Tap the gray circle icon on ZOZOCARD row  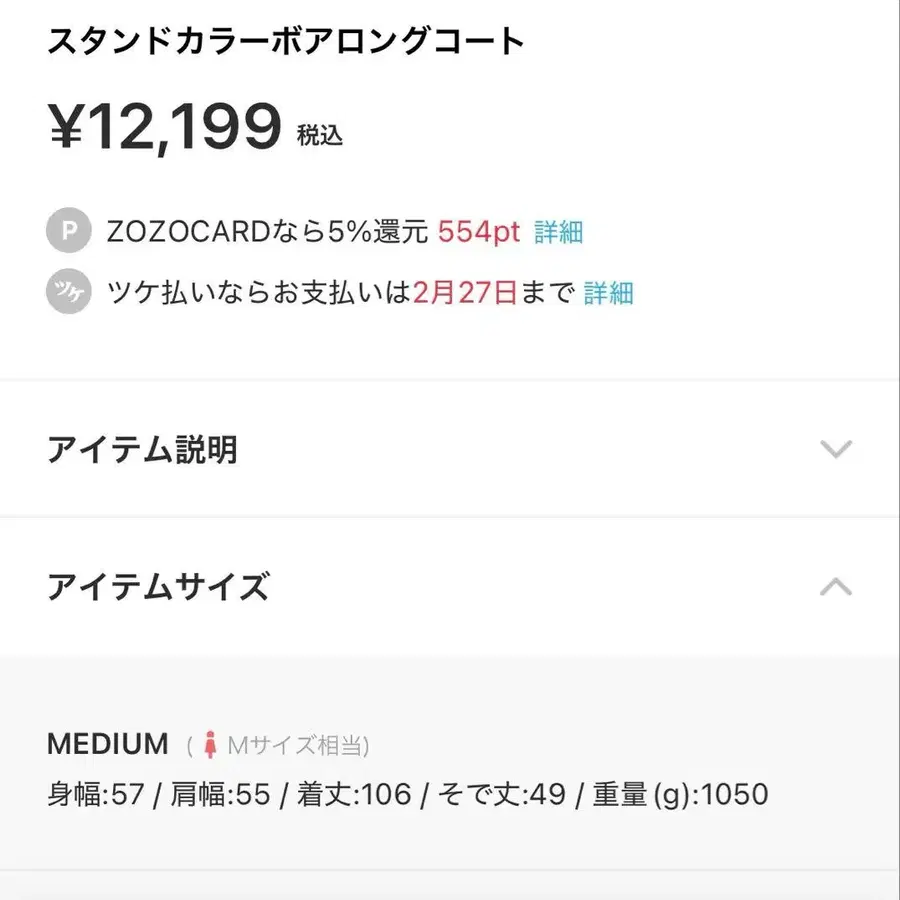67,231
